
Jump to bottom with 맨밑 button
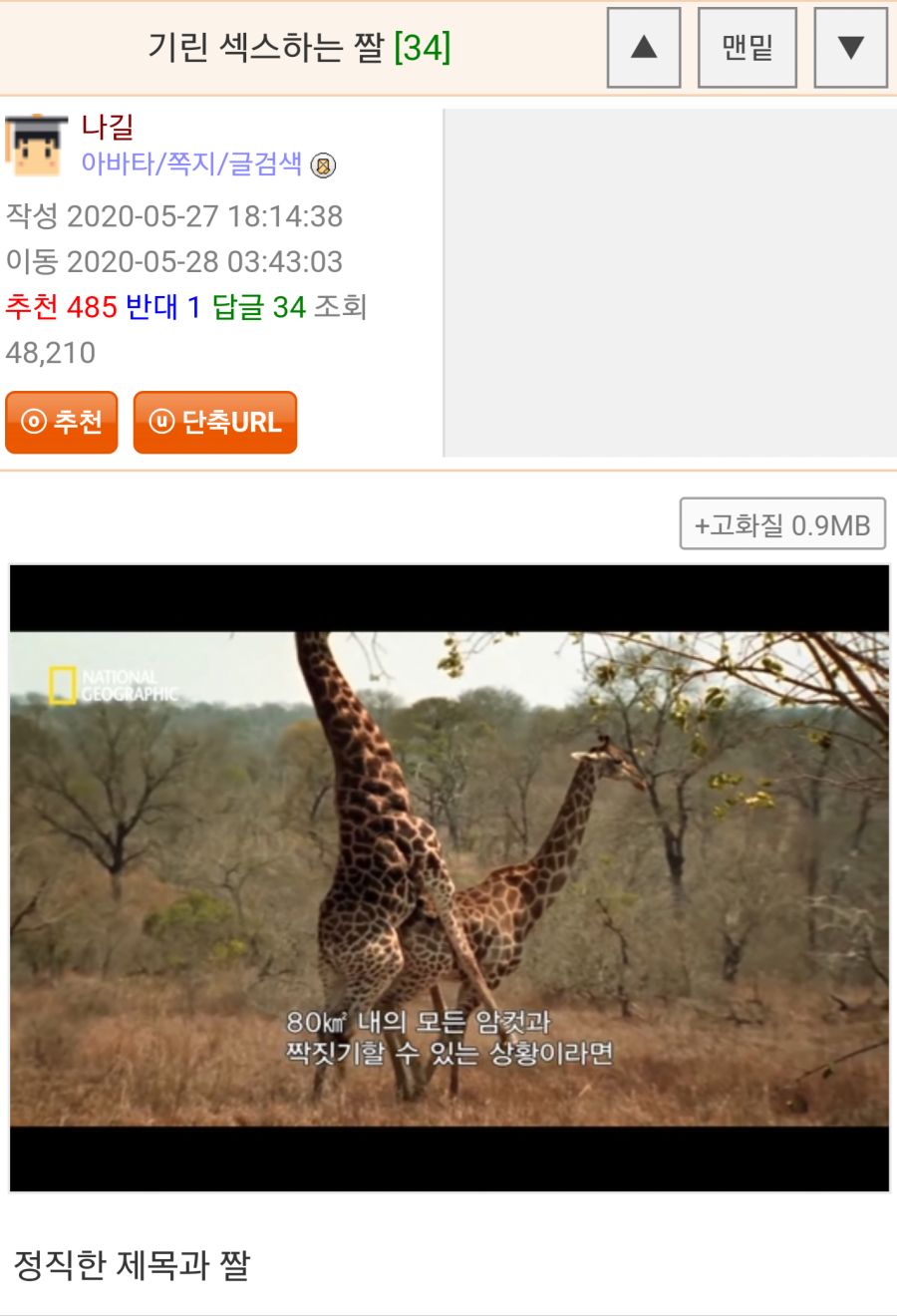(x=747, y=48)
